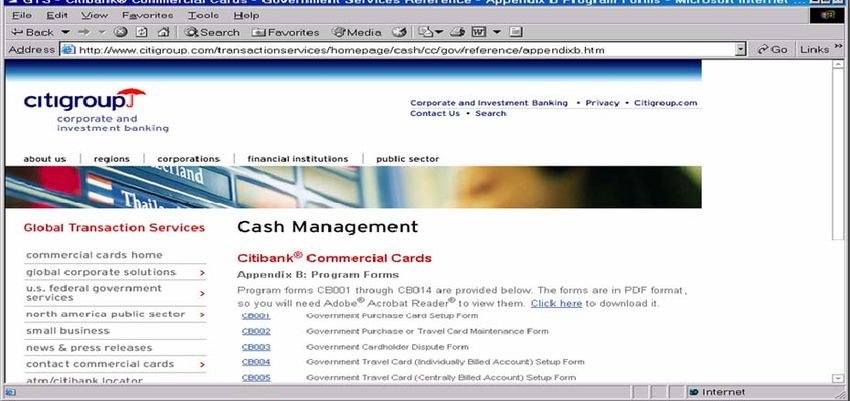This screenshot has height=401, width=850.
Task: Open form CB004 link
Action: click(x=256, y=362)
